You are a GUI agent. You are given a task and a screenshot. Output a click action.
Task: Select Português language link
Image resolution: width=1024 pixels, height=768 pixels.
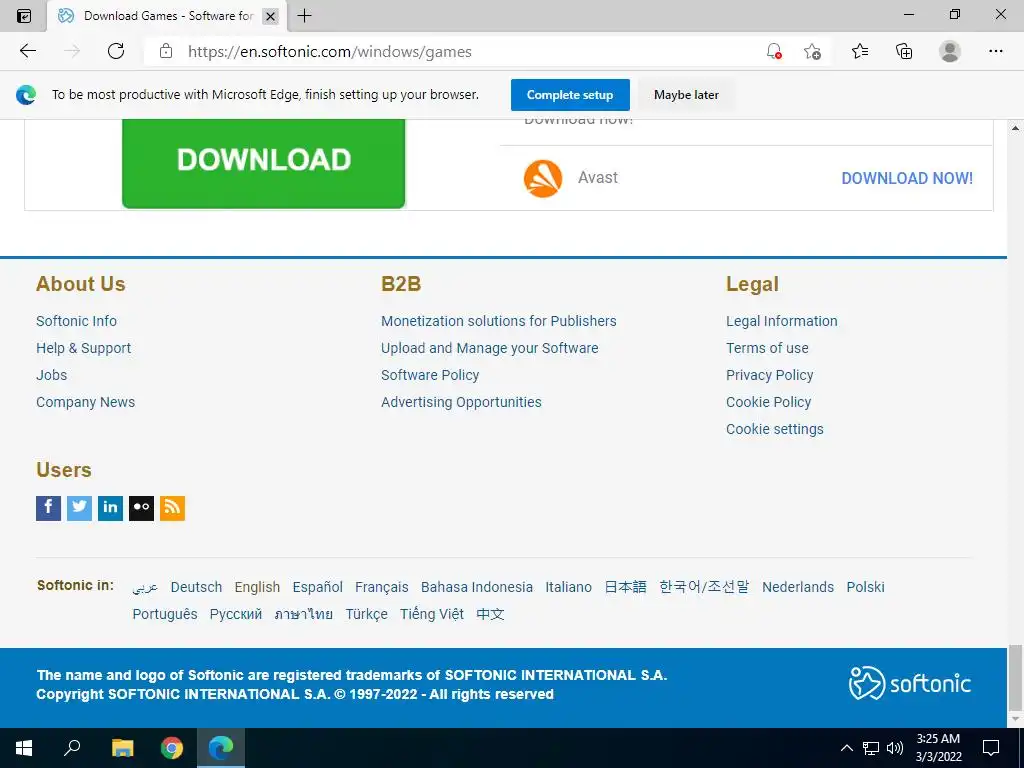tap(165, 614)
